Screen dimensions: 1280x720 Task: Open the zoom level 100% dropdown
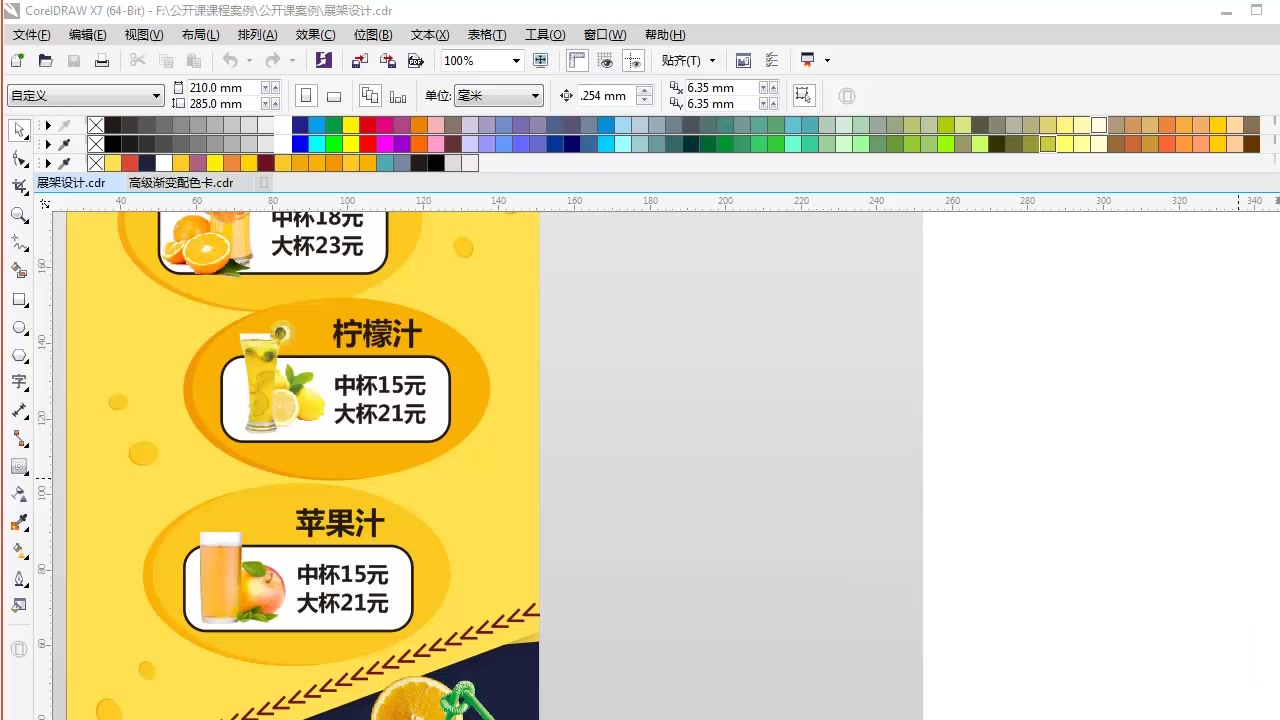516,61
